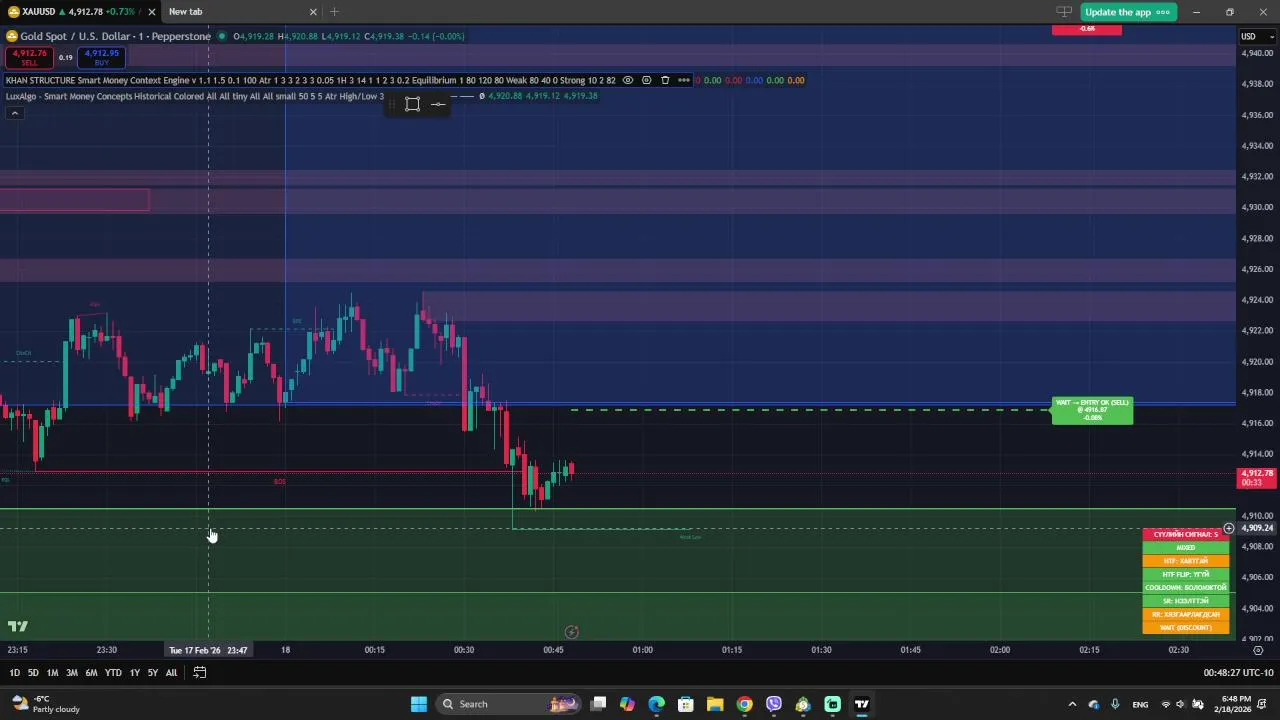Open Google Chrome from the taskbar

[744, 704]
